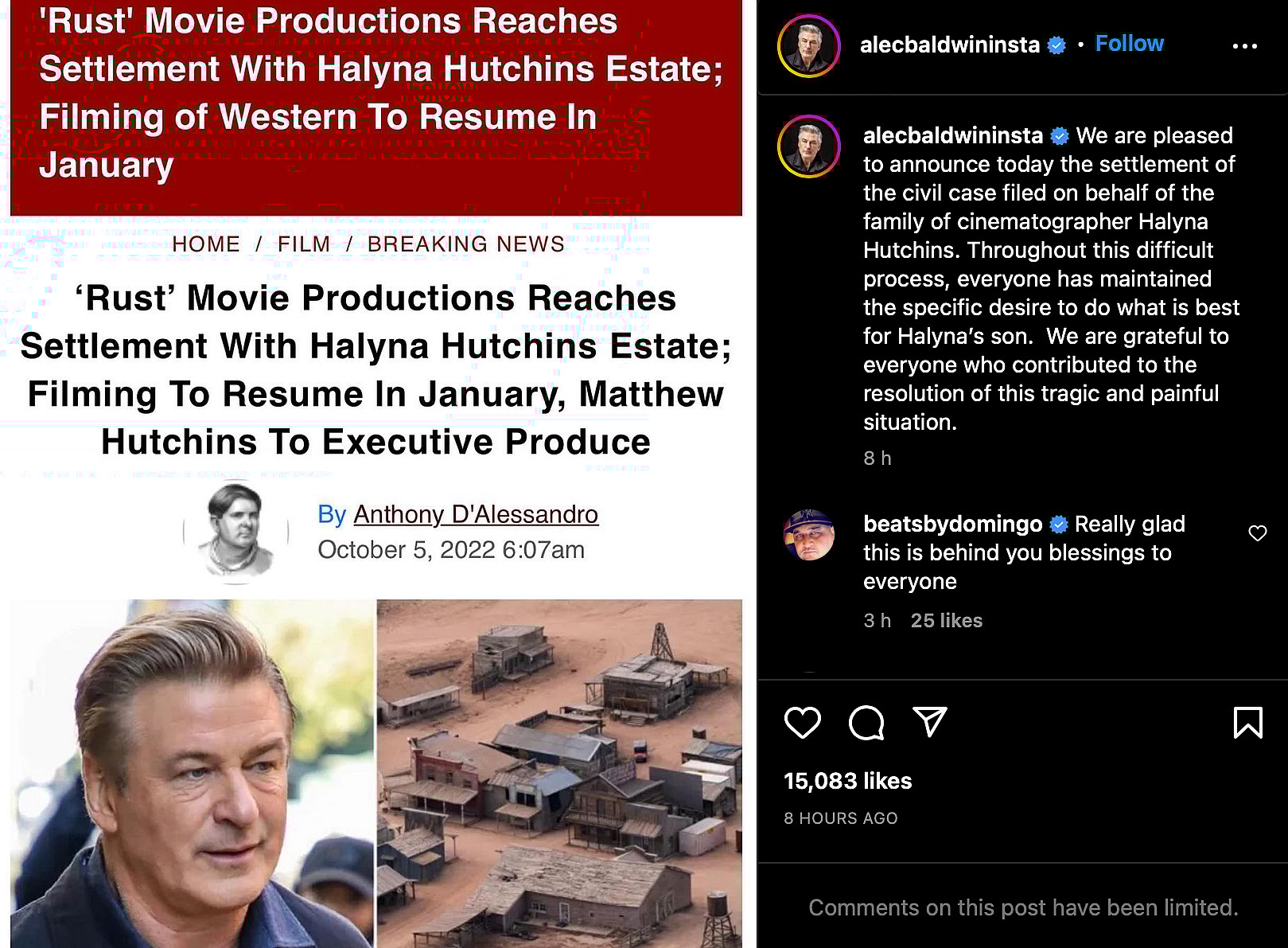Click Alec Baldwin photo in post image
Screen dimensions: 1288x948
[x=192, y=774]
